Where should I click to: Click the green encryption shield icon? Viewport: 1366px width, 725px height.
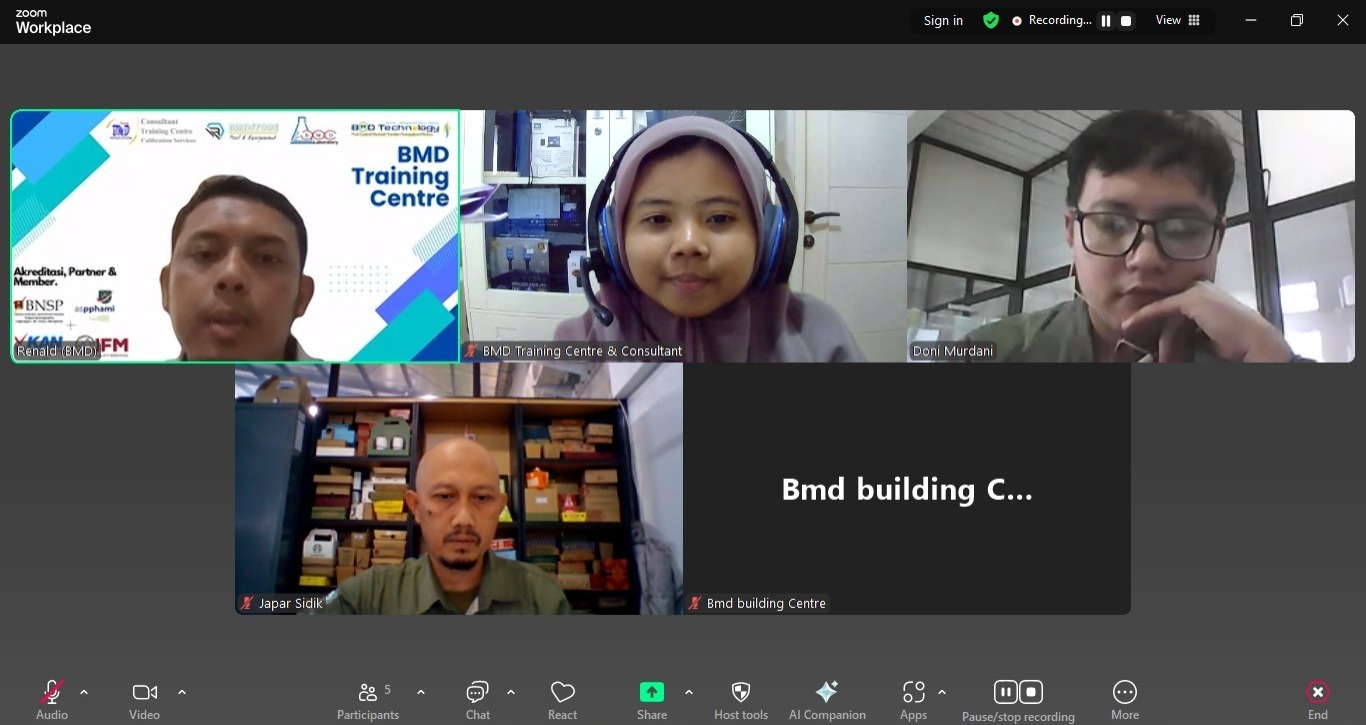point(991,20)
